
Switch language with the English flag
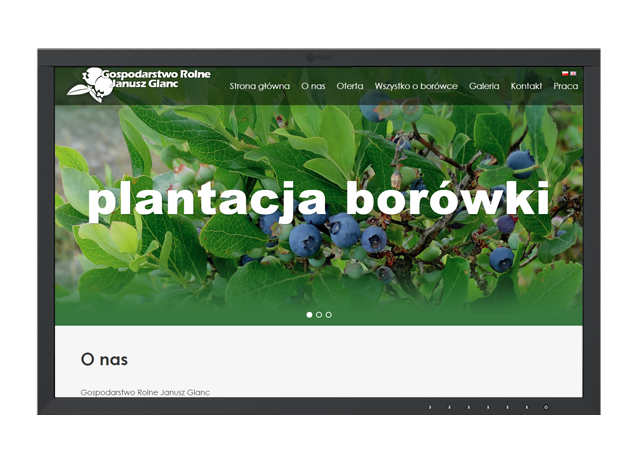(x=574, y=74)
